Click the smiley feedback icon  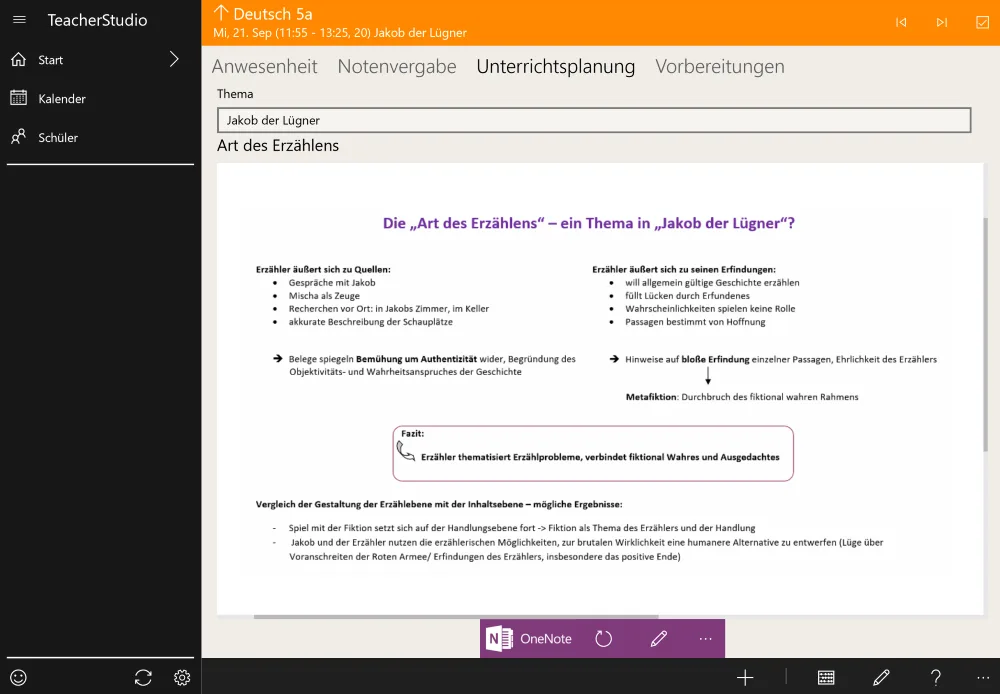pyautogui.click(x=18, y=677)
